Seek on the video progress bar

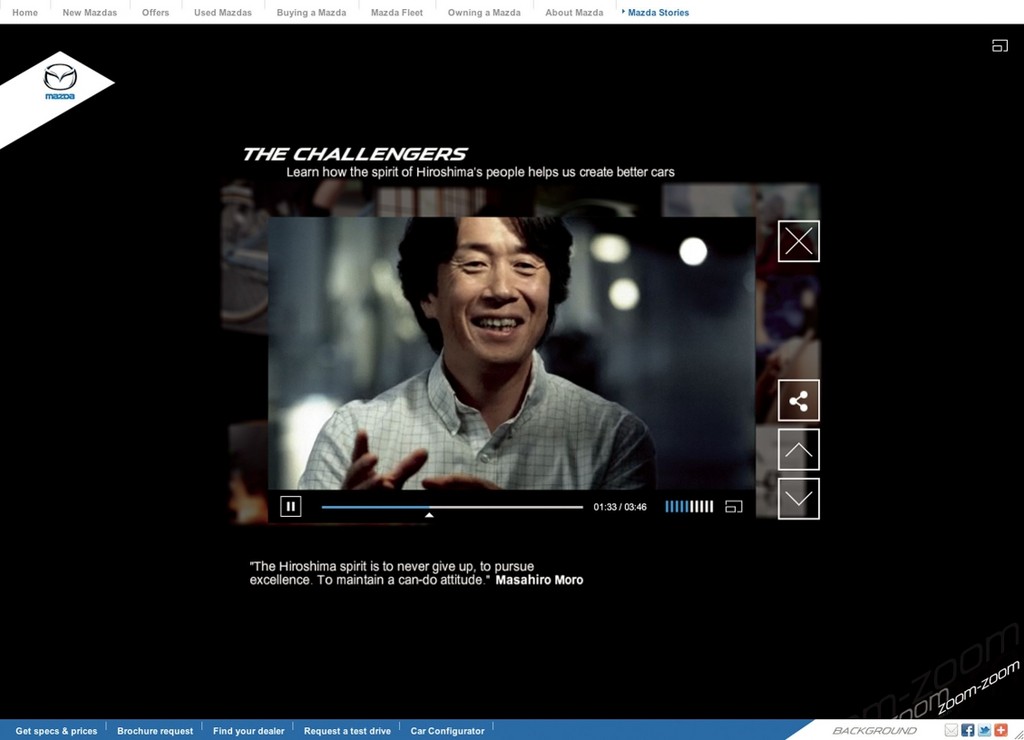452,507
